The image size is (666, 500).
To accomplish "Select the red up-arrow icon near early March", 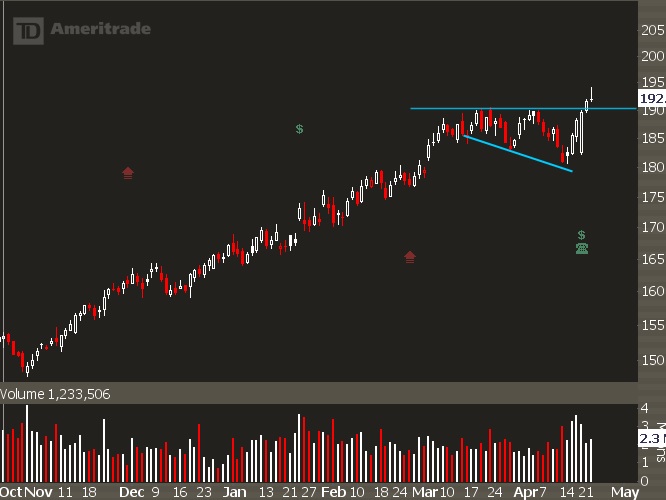I will pyautogui.click(x=409, y=257).
